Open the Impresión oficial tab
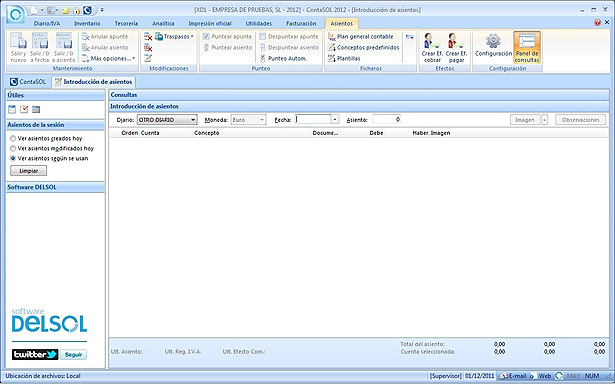Image resolution: width=615 pixels, height=384 pixels. point(210,24)
